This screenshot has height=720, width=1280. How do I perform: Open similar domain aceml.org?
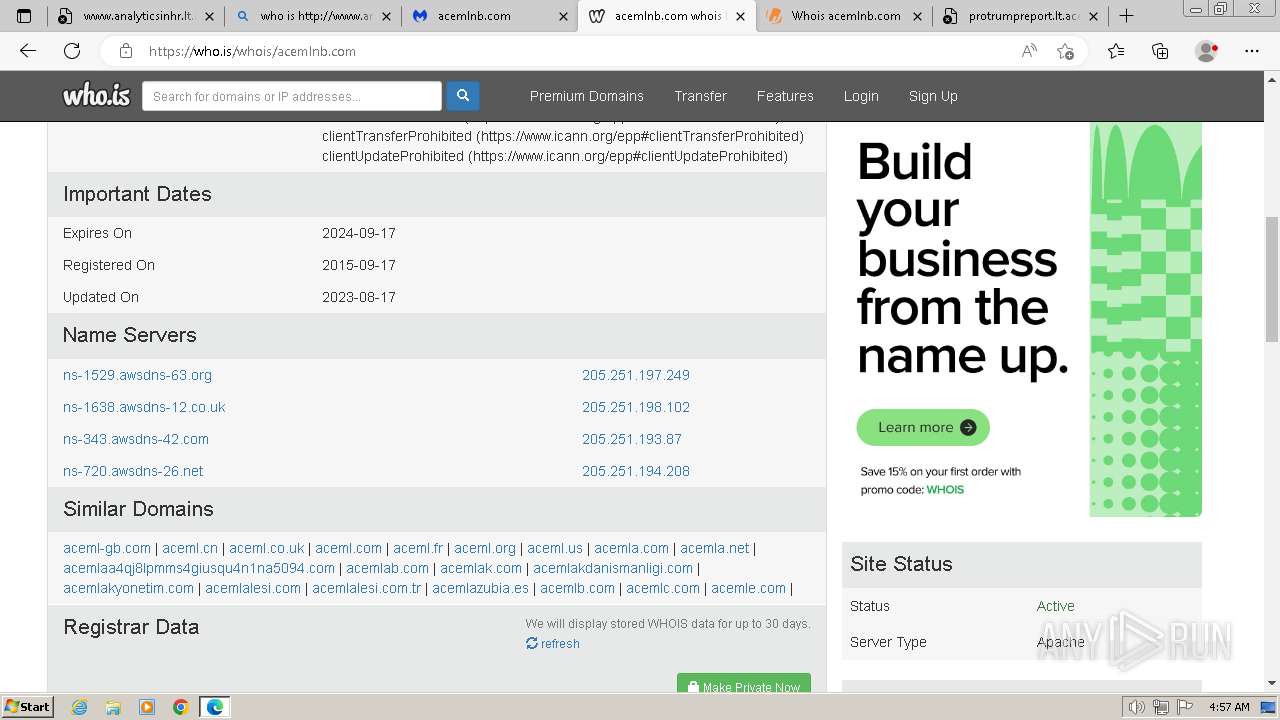pyautogui.click(x=485, y=548)
